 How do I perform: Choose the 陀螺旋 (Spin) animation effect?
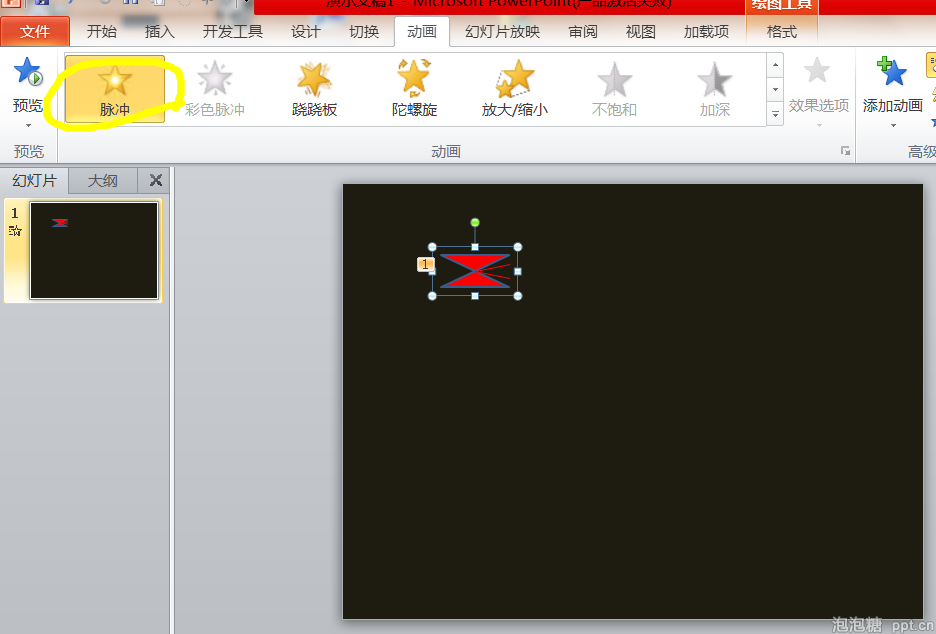414,89
